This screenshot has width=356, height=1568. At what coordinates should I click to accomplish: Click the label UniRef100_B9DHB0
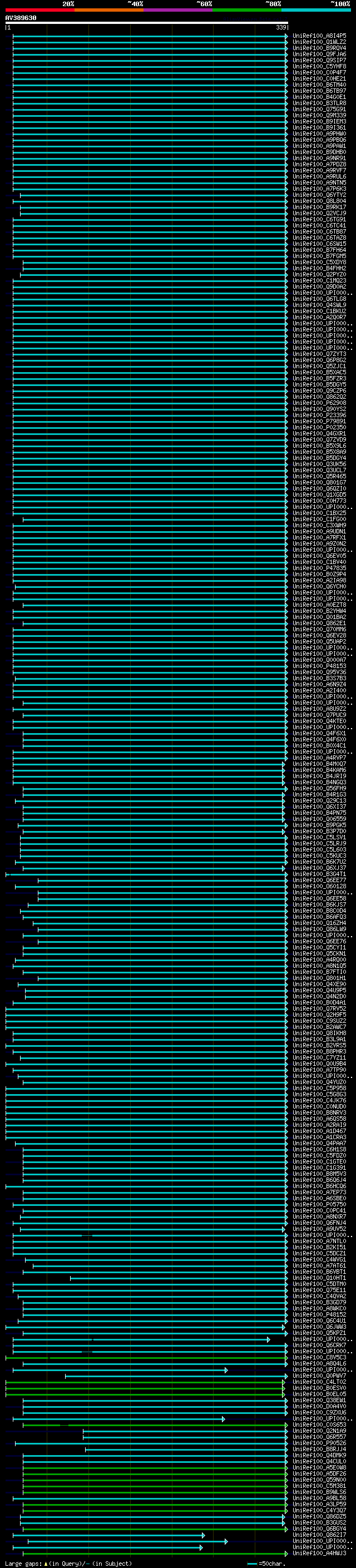tap(319, 152)
